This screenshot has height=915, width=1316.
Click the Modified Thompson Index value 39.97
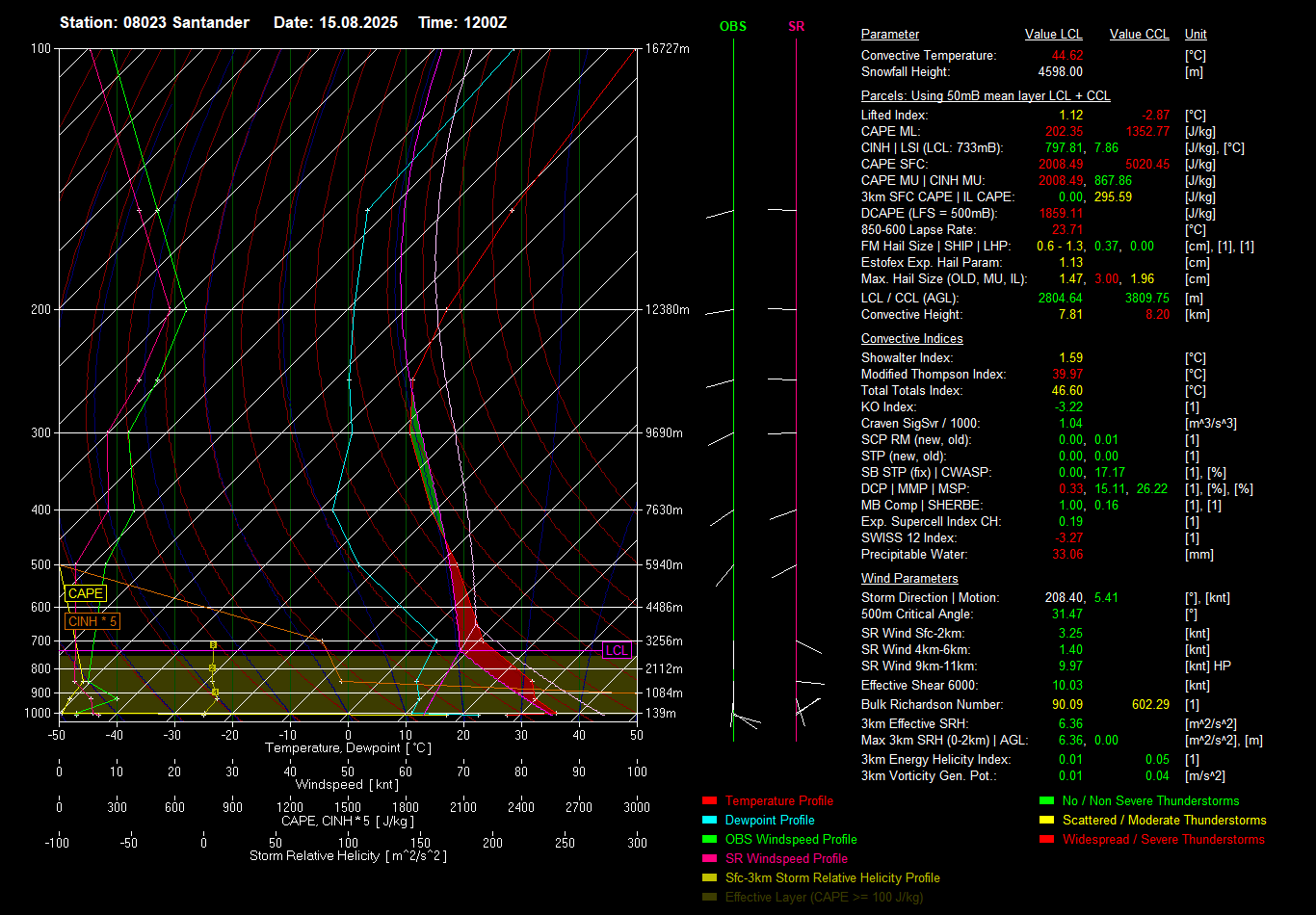coord(1067,375)
